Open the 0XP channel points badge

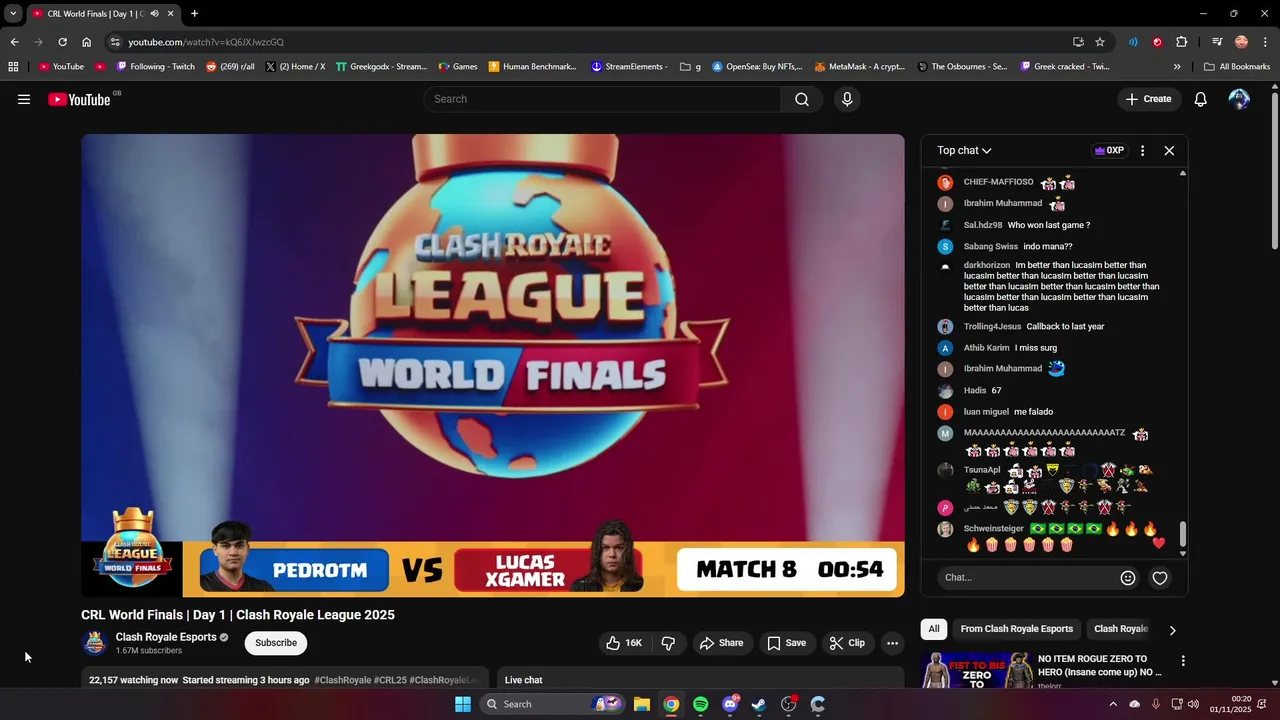point(1109,151)
